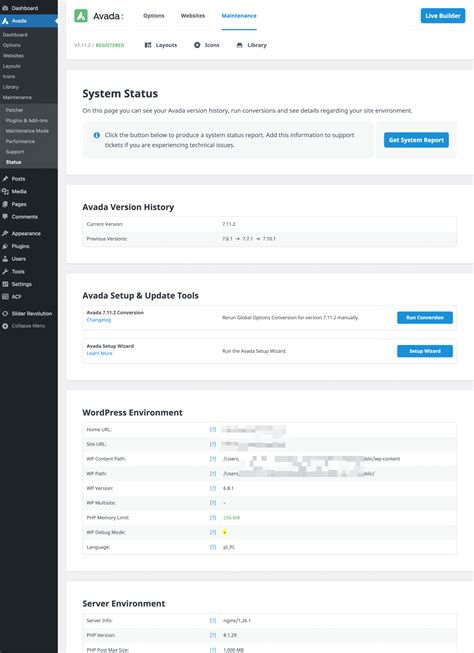Click WP version value 6.8.1
The height and width of the screenshot is (653, 474).
pyautogui.click(x=228, y=488)
